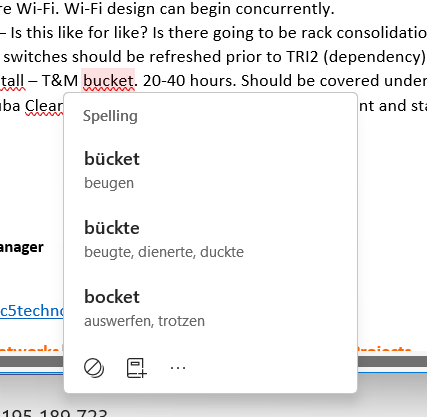Click the misspelled word 'bucket' in document

pos(108,81)
